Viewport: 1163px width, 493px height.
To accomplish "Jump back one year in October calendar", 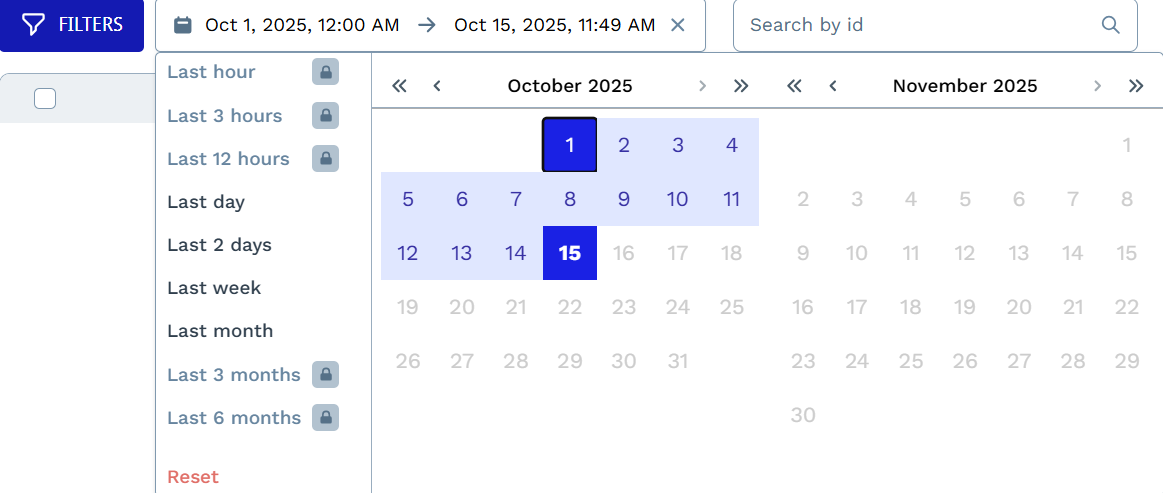I will click(x=400, y=86).
